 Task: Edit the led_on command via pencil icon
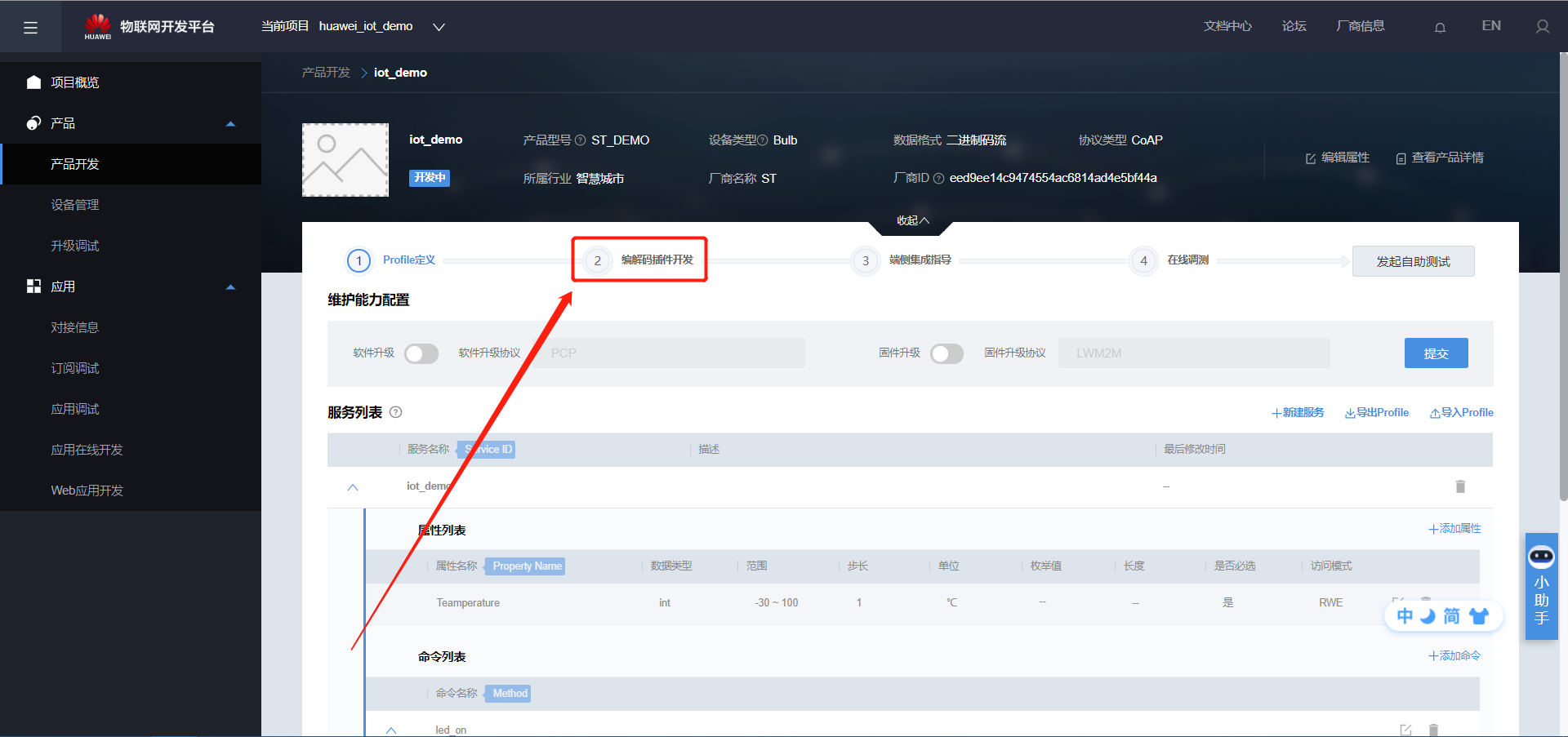(x=1405, y=730)
